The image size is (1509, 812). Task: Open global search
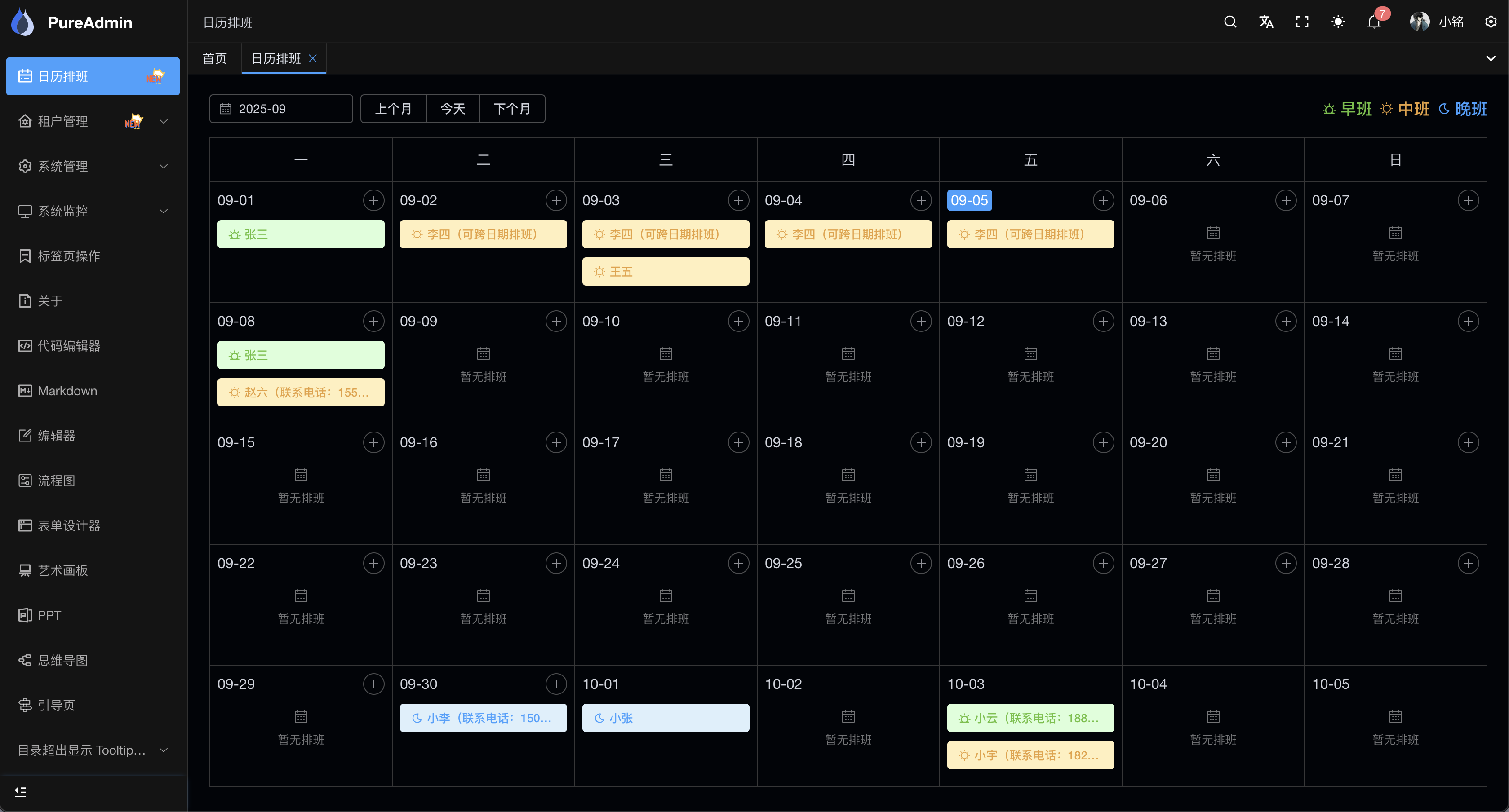1229,22
